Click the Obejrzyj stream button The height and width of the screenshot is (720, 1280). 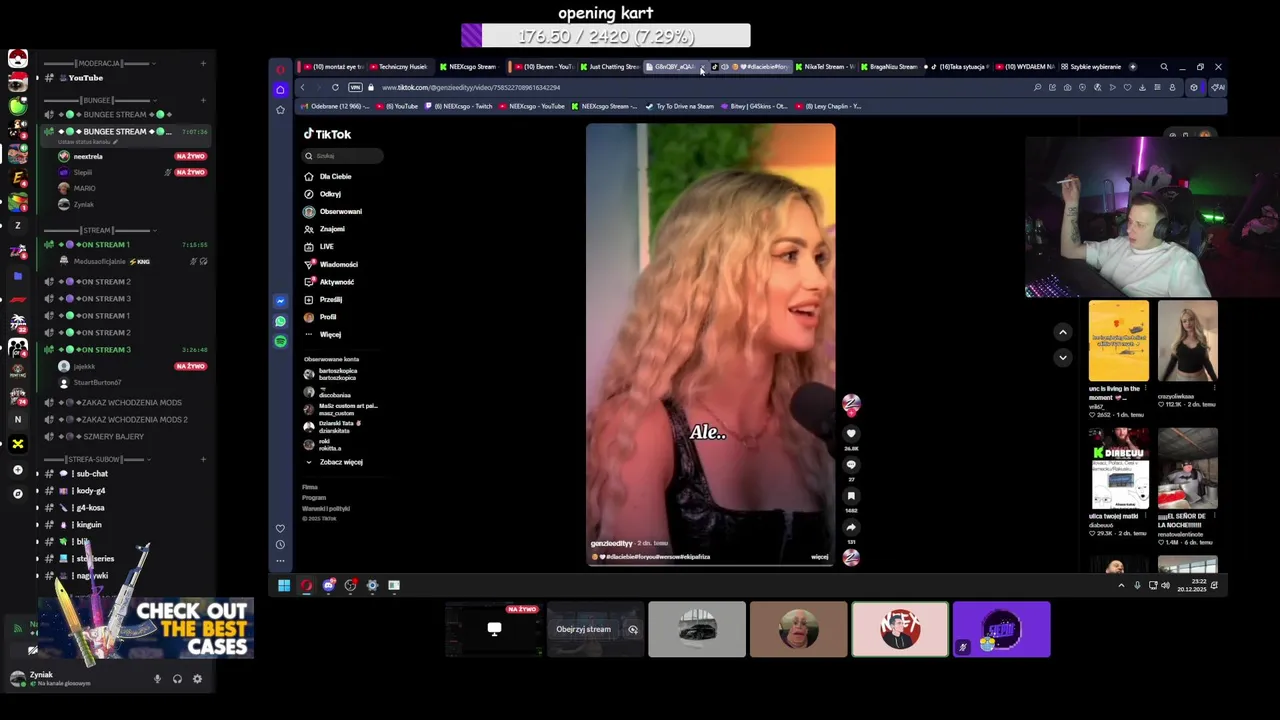[584, 630]
